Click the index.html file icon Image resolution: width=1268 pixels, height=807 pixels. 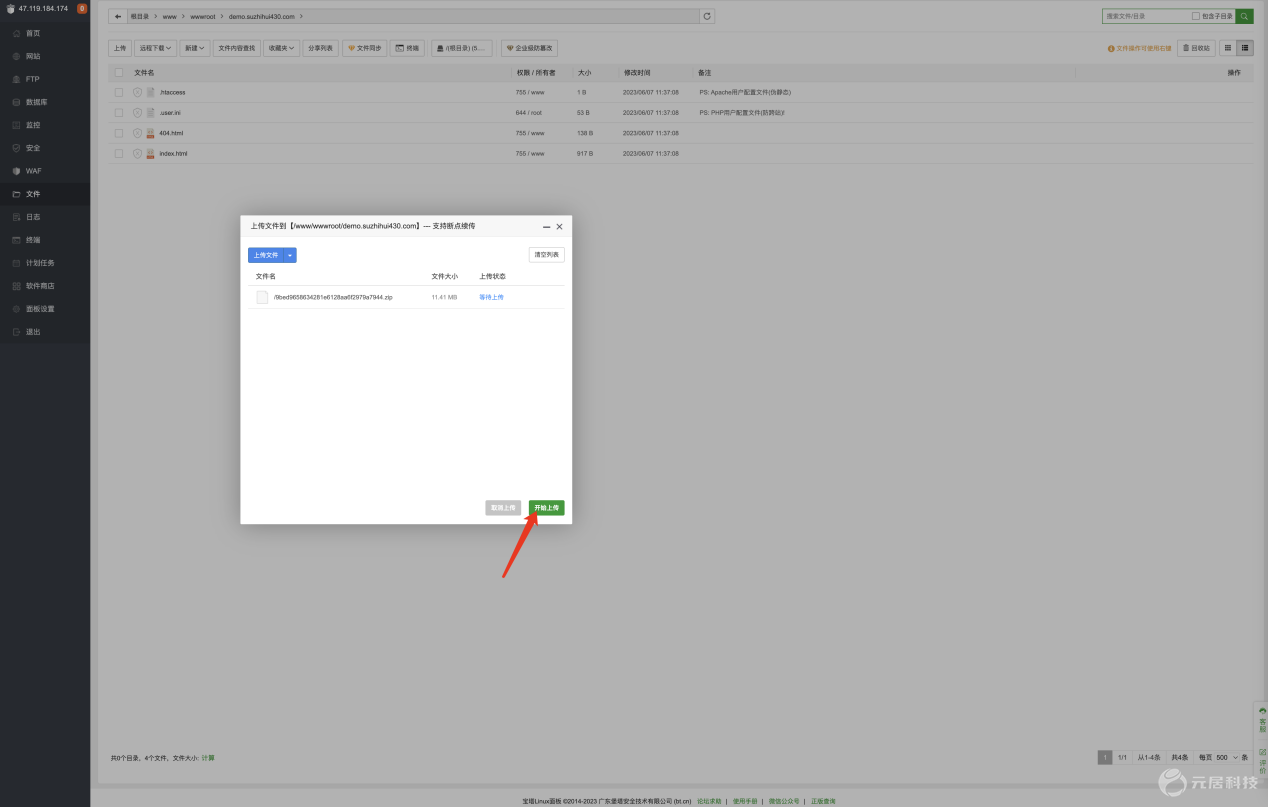(151, 154)
